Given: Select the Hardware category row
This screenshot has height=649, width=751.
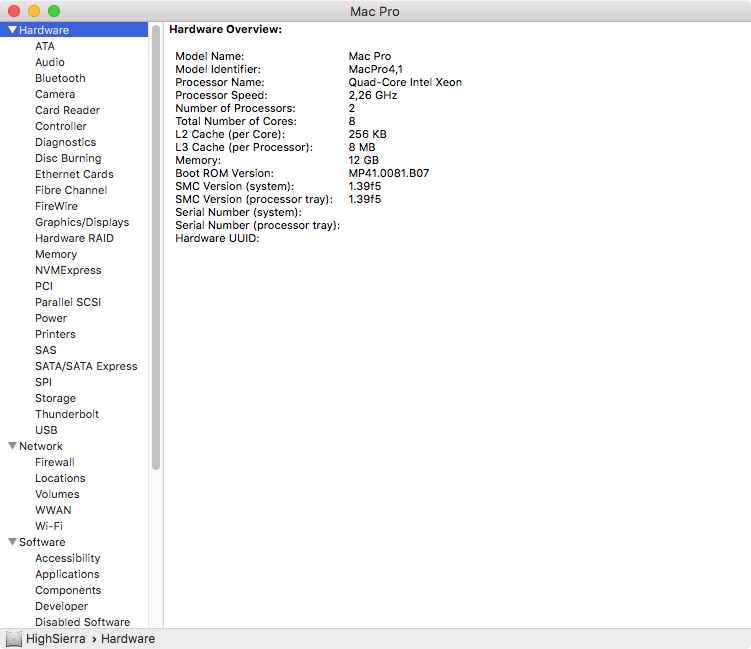Looking at the screenshot, I should tap(74, 30).
